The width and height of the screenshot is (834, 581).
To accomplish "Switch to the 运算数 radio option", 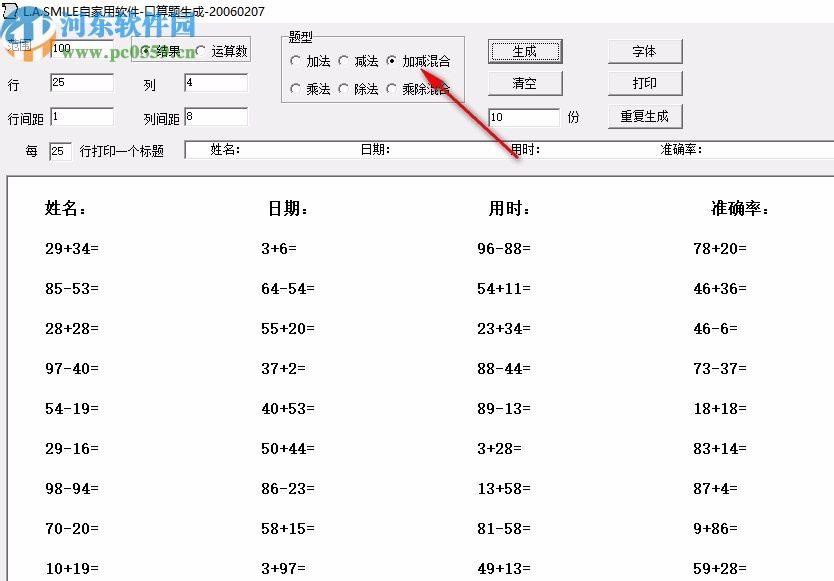I will tap(200, 49).
